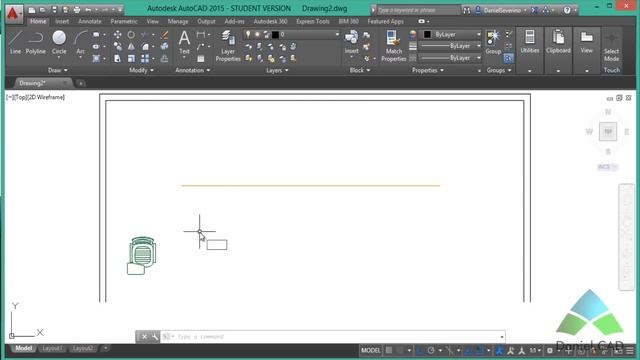Click the Undo quick access arrow
The height and width of the screenshot is (360, 640).
click(x=88, y=9)
